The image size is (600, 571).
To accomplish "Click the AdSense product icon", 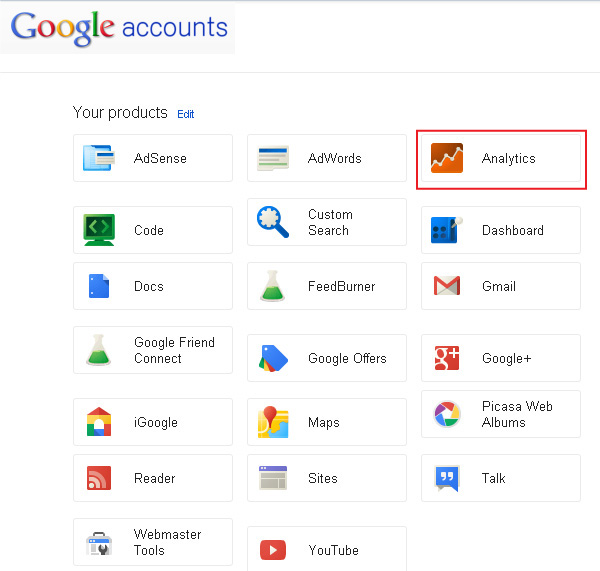I will pos(99,158).
